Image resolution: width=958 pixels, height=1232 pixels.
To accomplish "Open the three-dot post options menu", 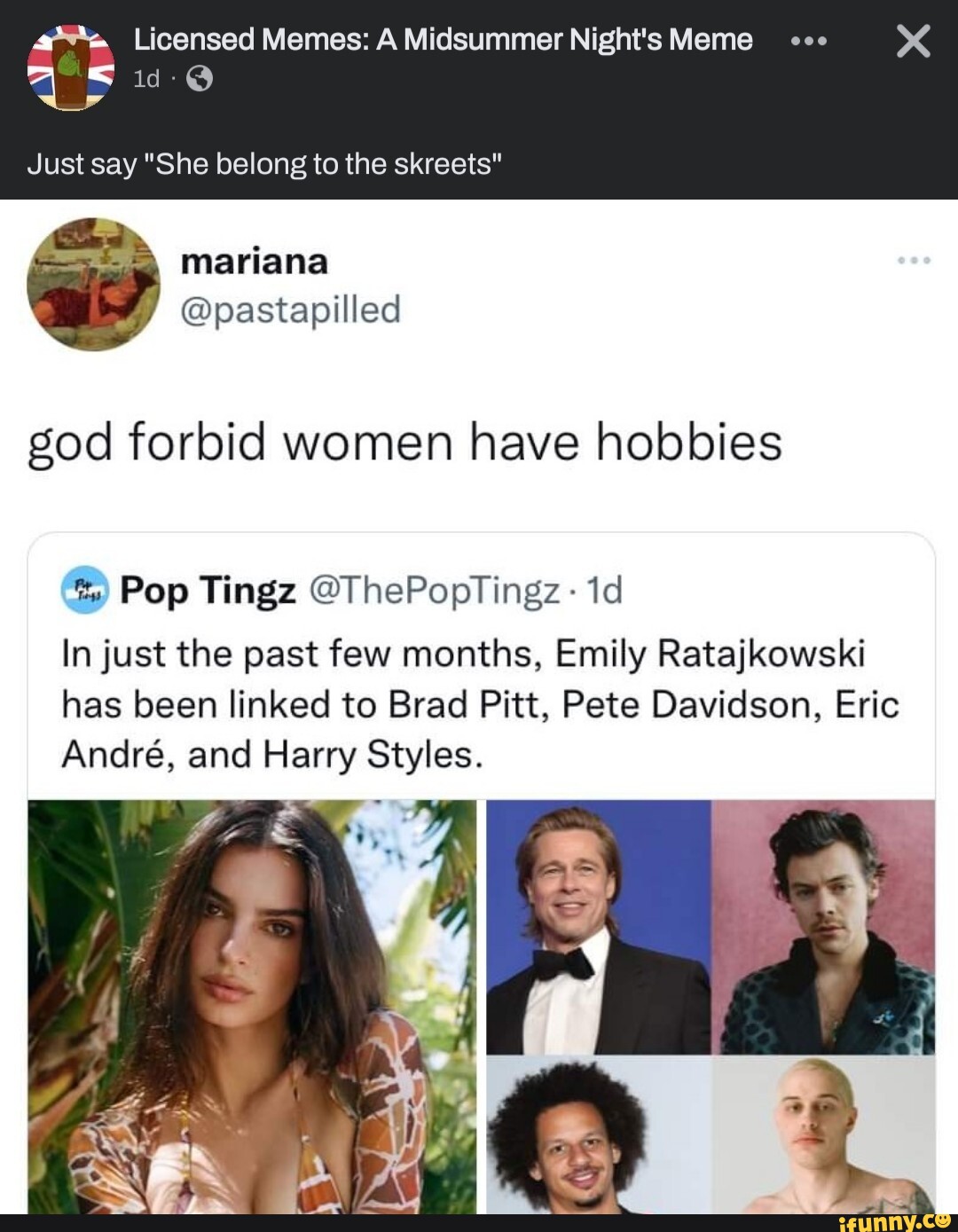I will coord(808,42).
